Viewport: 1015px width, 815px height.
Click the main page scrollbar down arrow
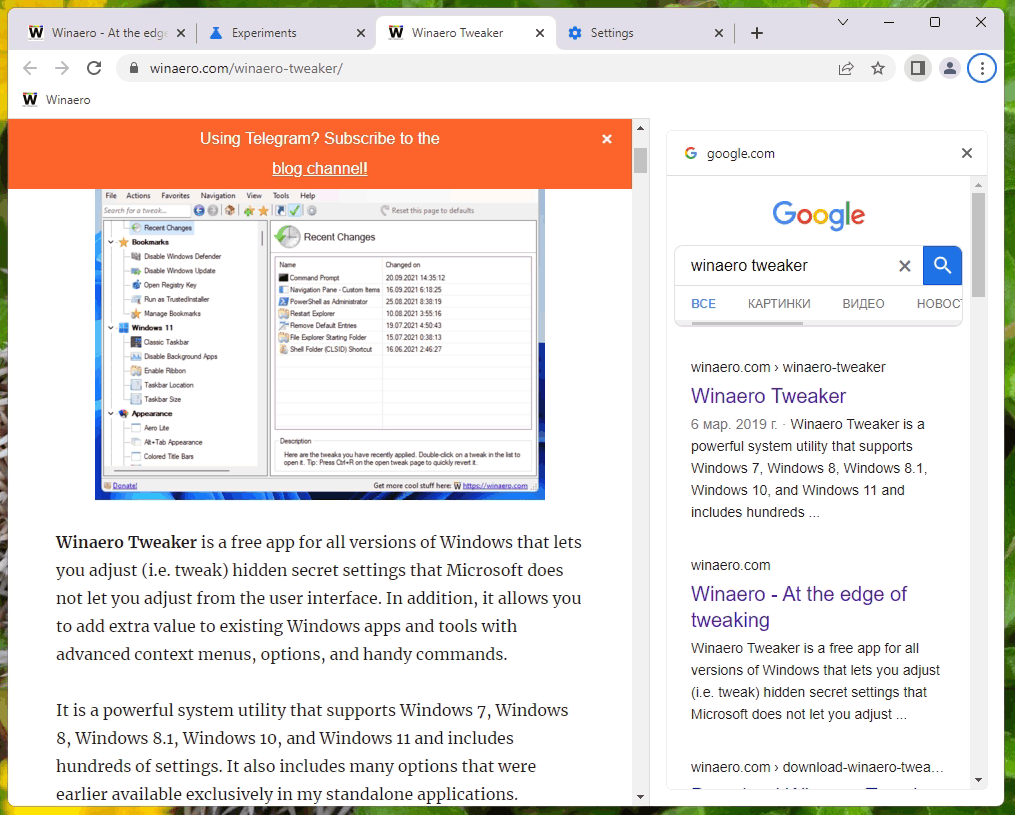pos(640,797)
